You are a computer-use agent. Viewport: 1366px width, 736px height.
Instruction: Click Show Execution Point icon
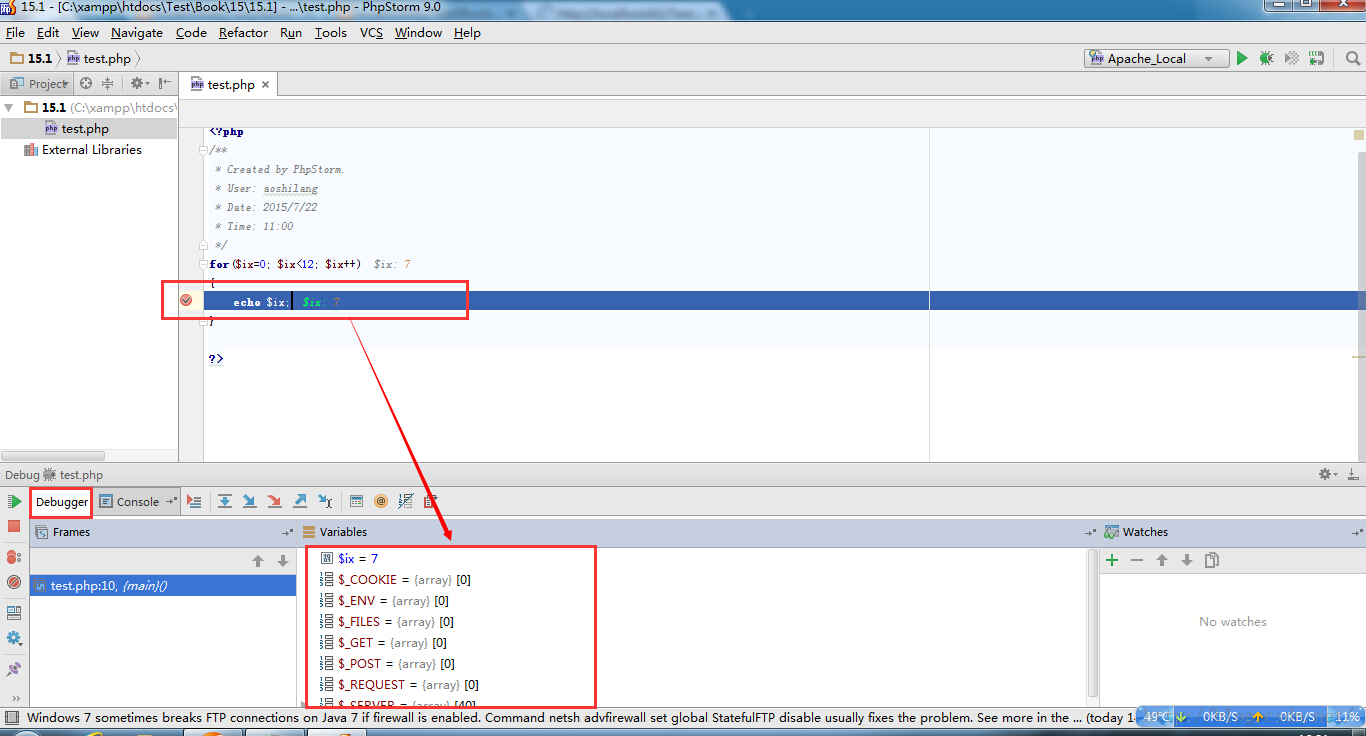pyautogui.click(x=194, y=502)
